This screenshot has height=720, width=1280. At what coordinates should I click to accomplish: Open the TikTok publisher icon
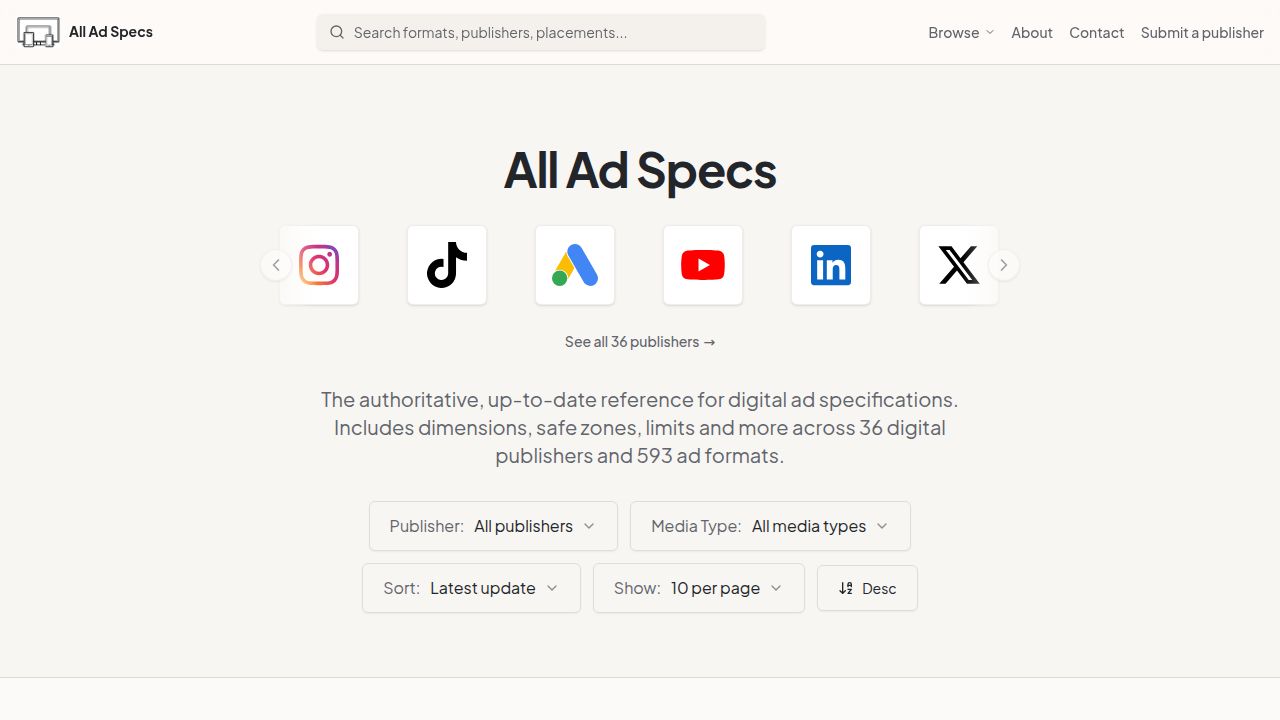(x=447, y=265)
